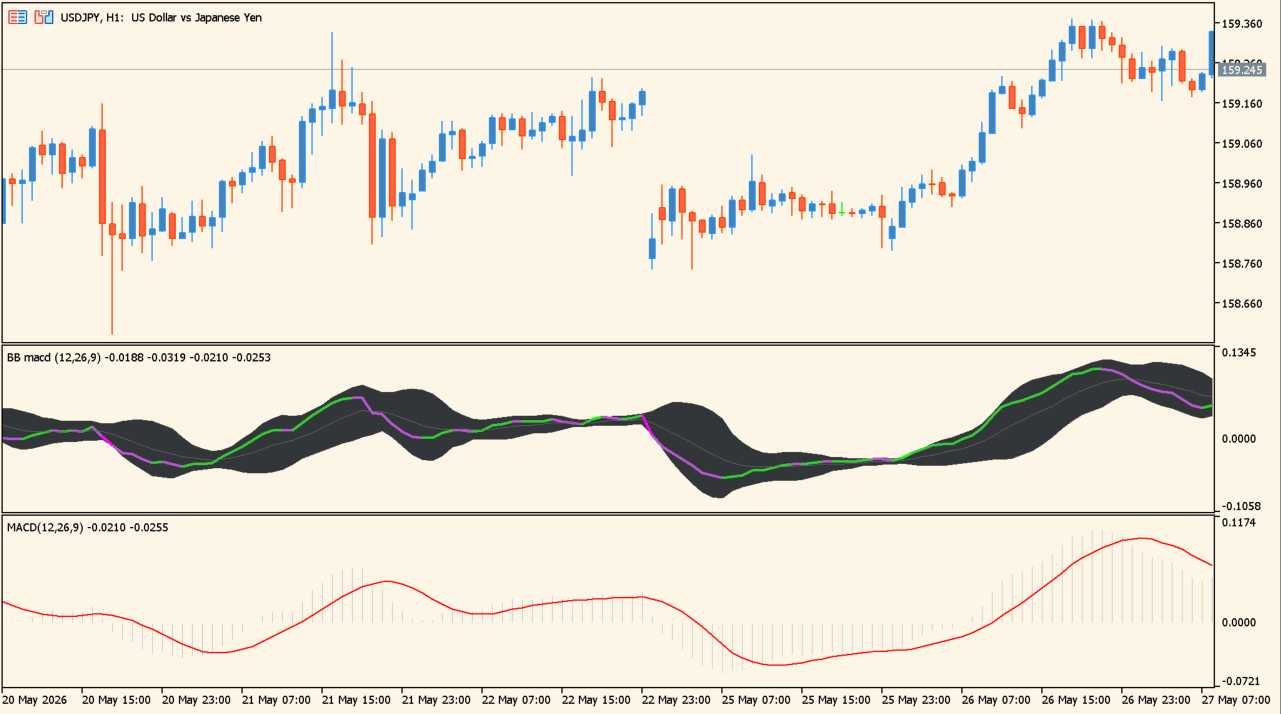Select the BB macd (12,26,9) indicator label
1281x714 pixels.
[x=139, y=357]
